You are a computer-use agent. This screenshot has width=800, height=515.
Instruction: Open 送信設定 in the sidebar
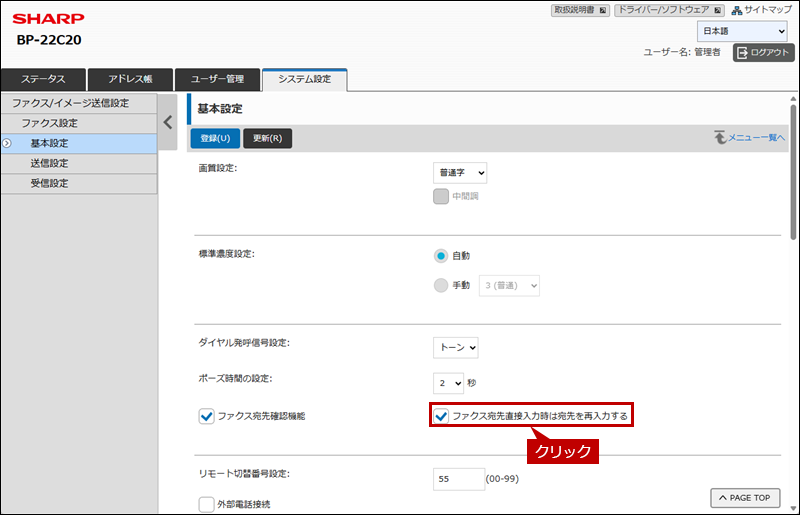pyautogui.click(x=79, y=163)
